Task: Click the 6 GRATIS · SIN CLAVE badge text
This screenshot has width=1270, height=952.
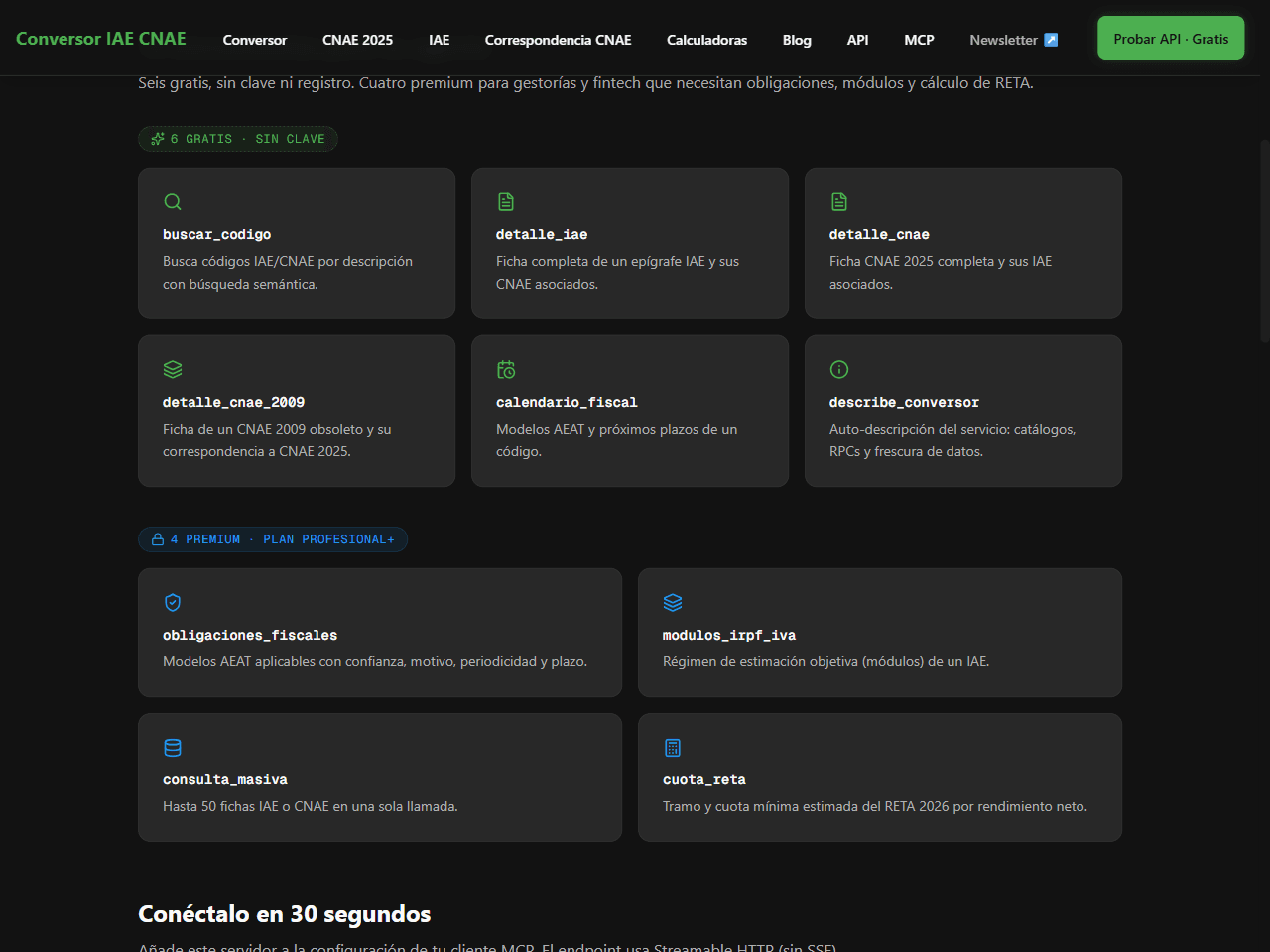Action: (248, 139)
